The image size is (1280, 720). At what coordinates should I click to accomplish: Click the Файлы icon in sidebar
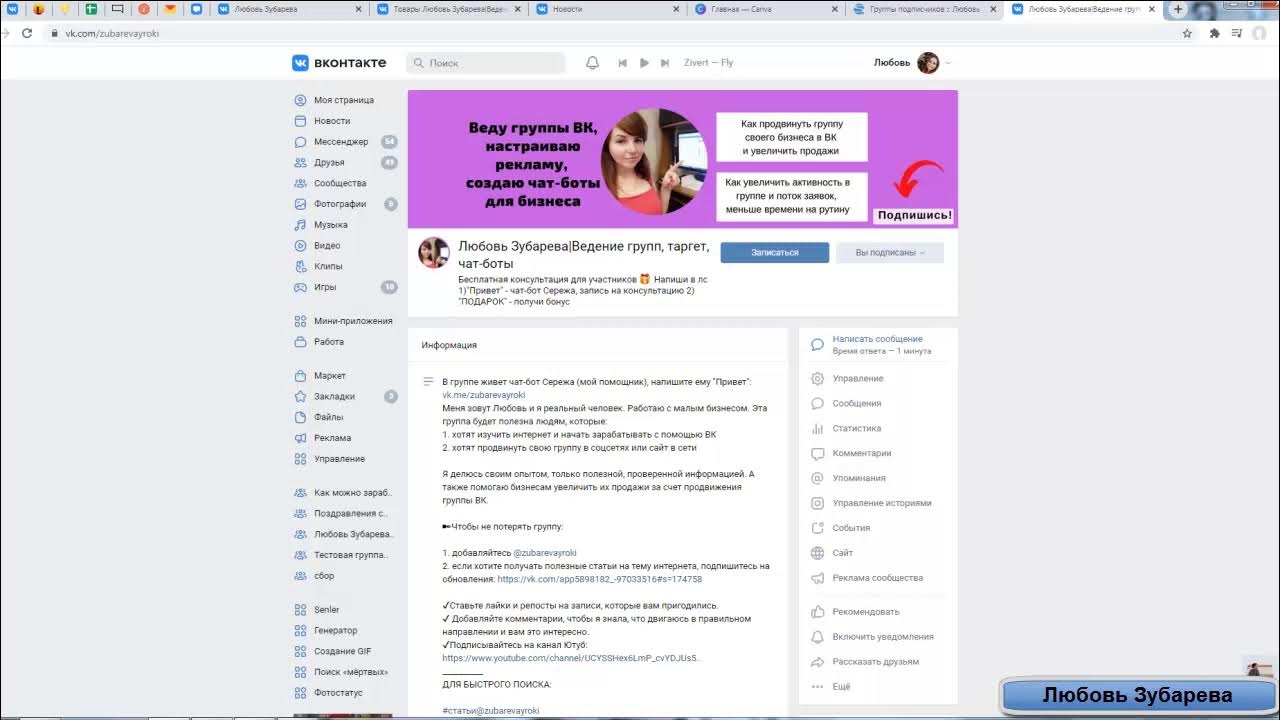point(300,417)
